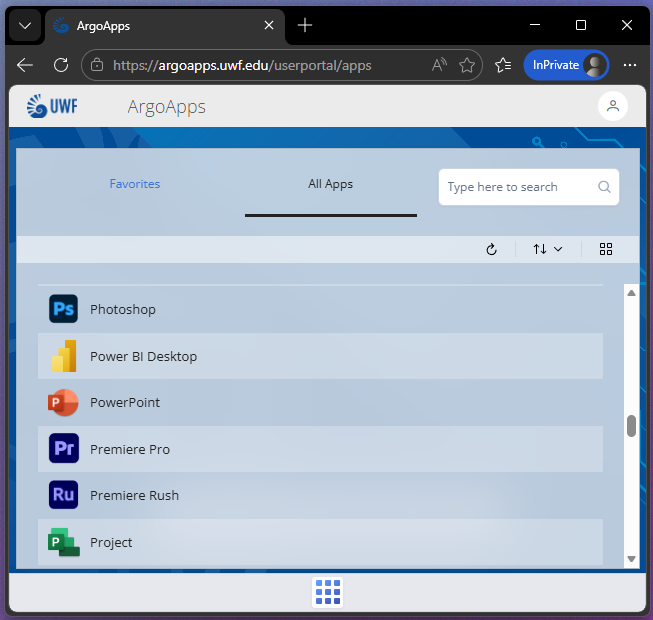653x620 pixels.
Task: Select the Premiere Rush icon
Action: 63,495
